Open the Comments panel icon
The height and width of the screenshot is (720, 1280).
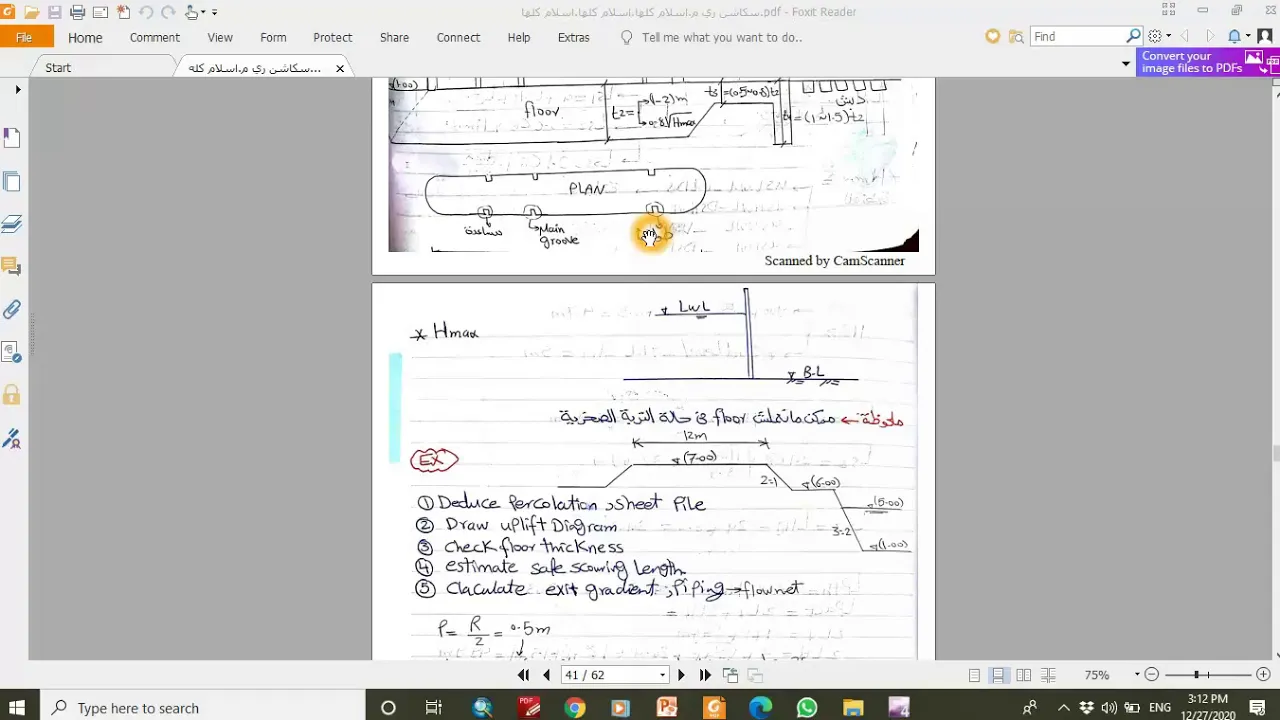pyautogui.click(x=12, y=266)
